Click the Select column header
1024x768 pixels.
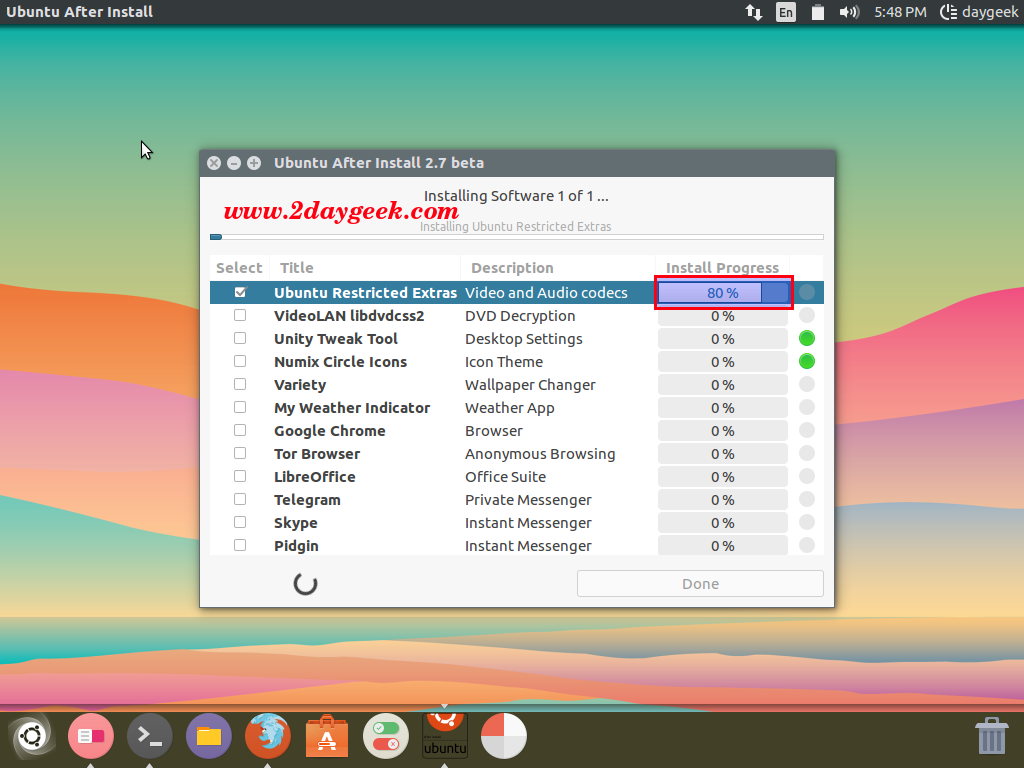click(239, 268)
